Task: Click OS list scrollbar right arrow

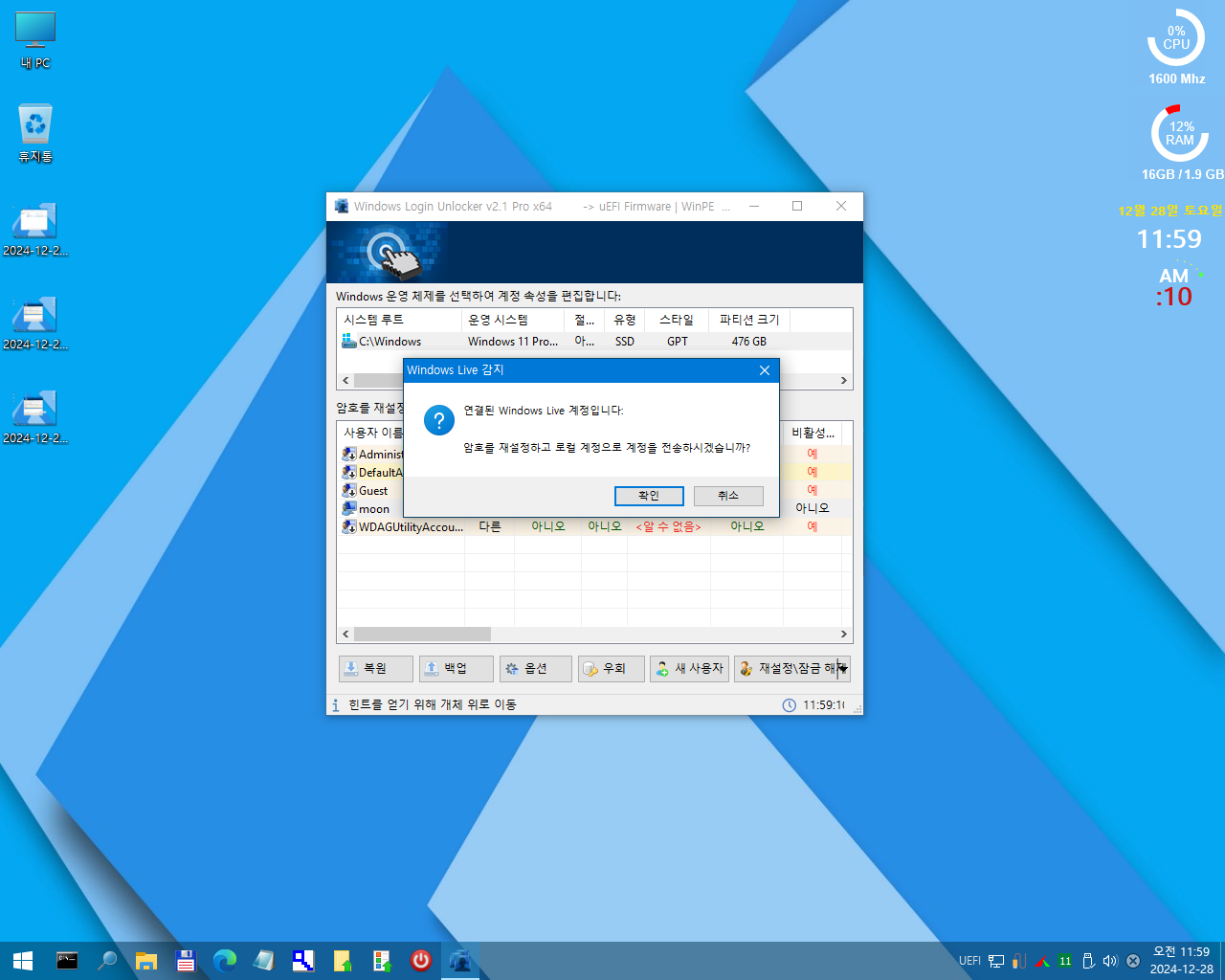Action: pyautogui.click(x=843, y=381)
